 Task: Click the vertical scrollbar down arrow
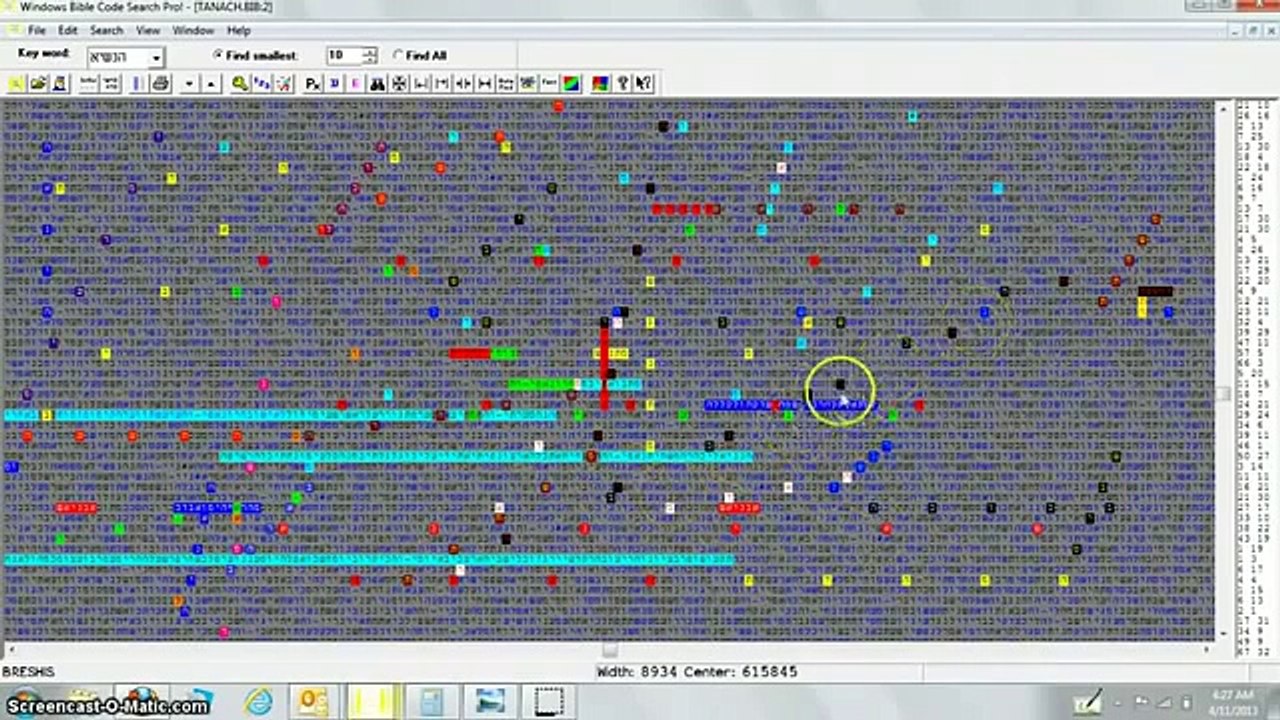pos(1225,634)
